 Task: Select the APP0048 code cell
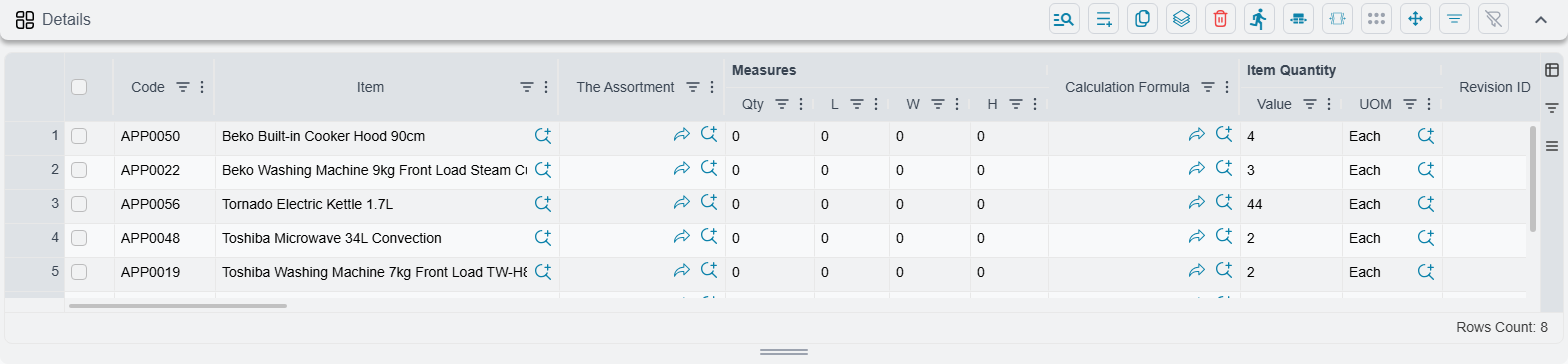point(164,238)
